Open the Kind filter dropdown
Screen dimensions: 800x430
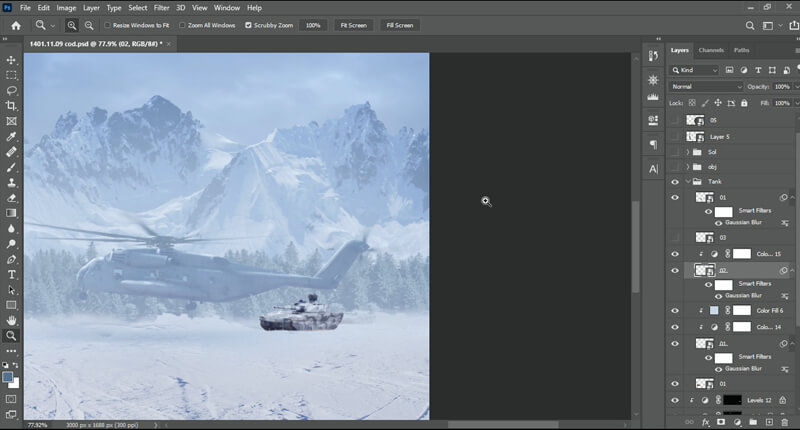pyautogui.click(x=694, y=70)
